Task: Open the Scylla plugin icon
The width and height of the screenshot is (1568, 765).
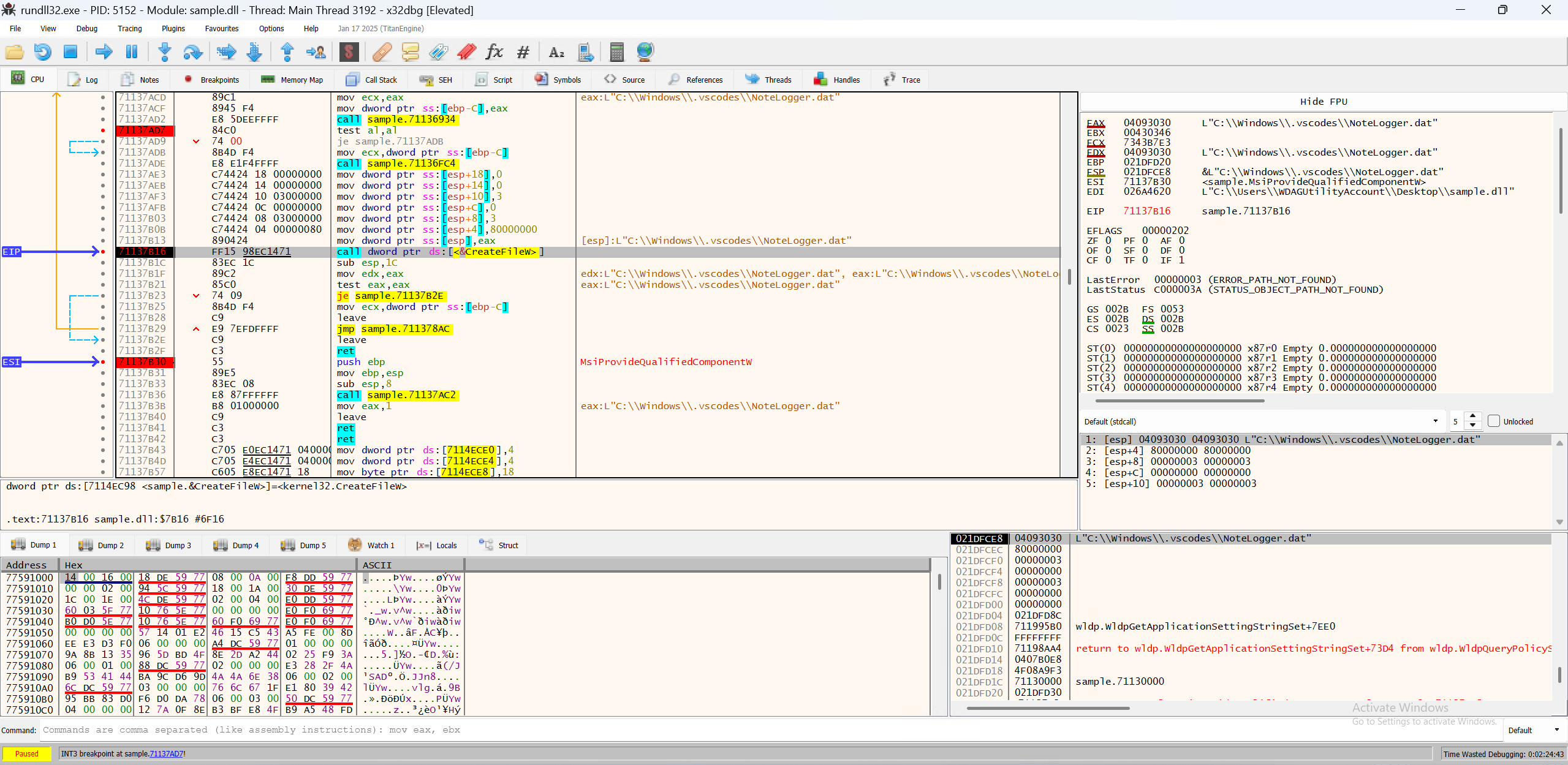Action: 349,52
